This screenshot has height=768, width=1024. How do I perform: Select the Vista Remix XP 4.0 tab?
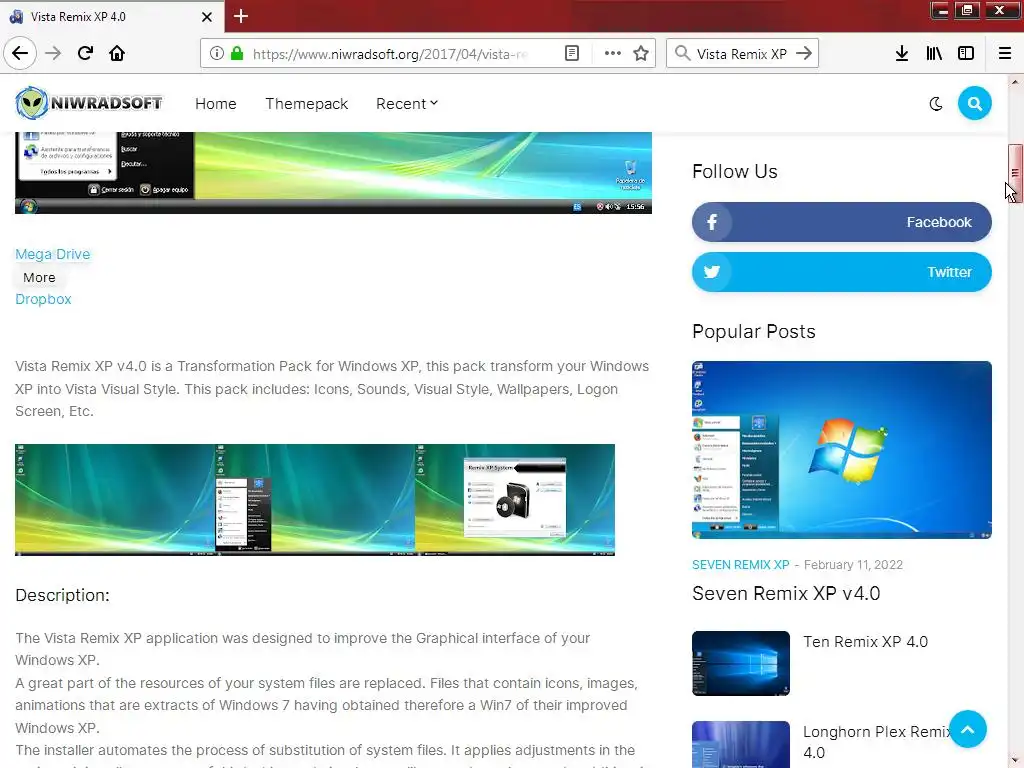tap(111, 16)
